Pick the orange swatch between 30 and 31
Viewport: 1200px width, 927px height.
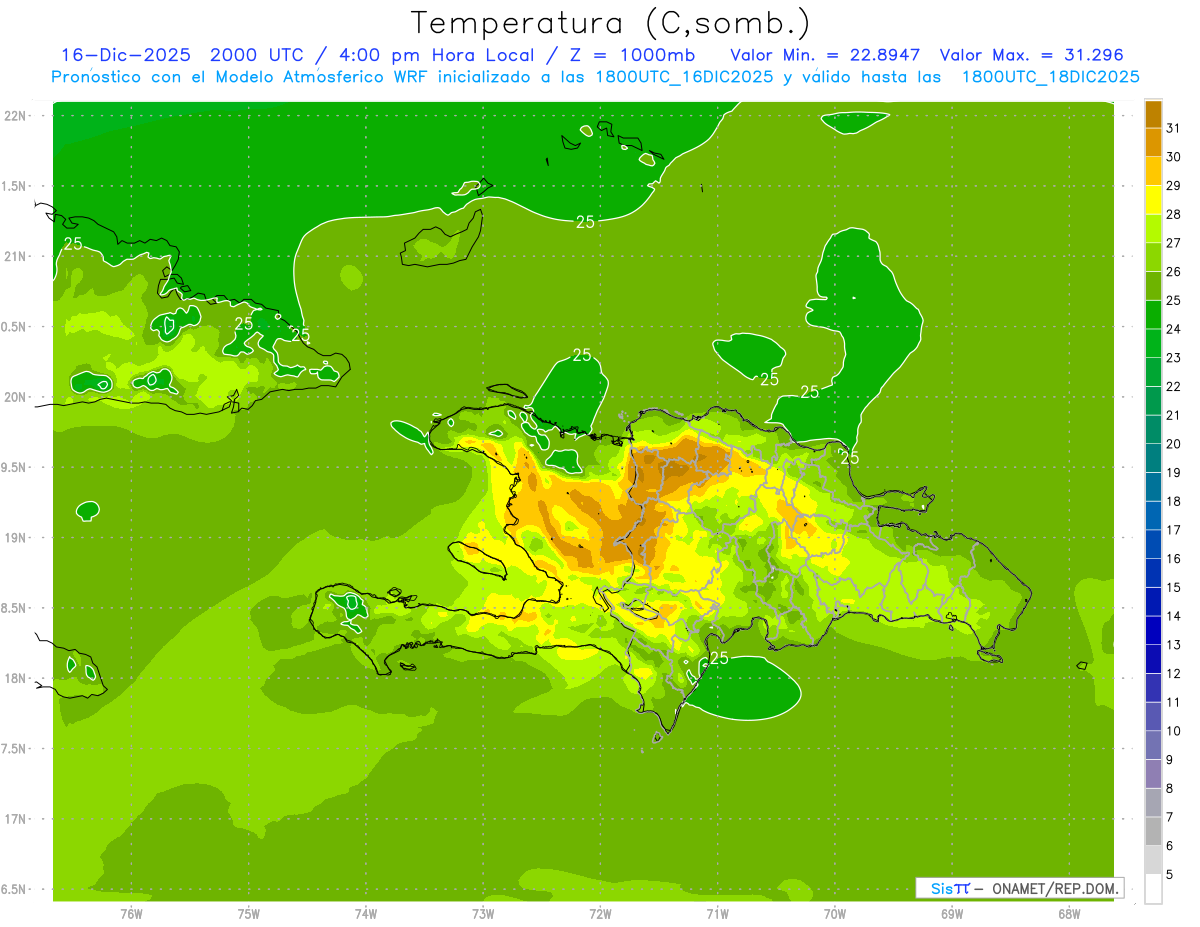click(x=1153, y=143)
